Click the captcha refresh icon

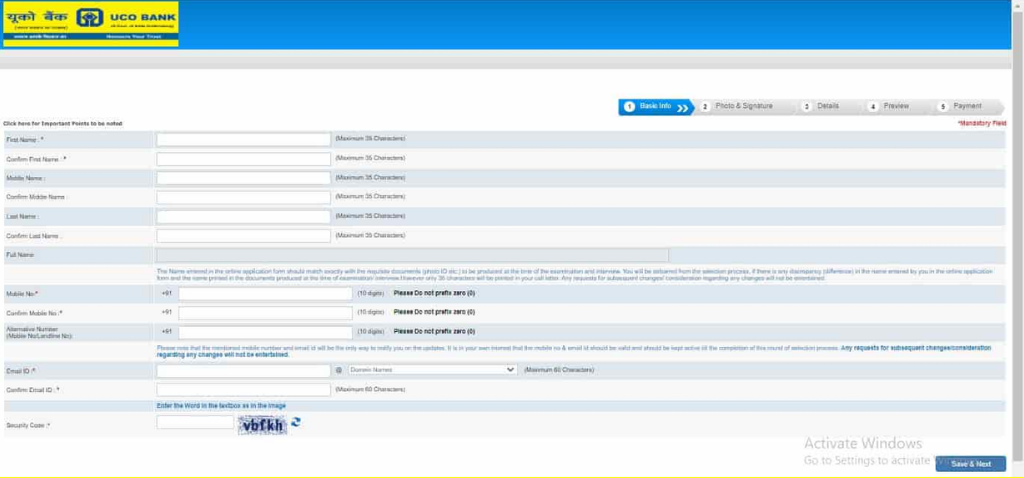(x=296, y=423)
